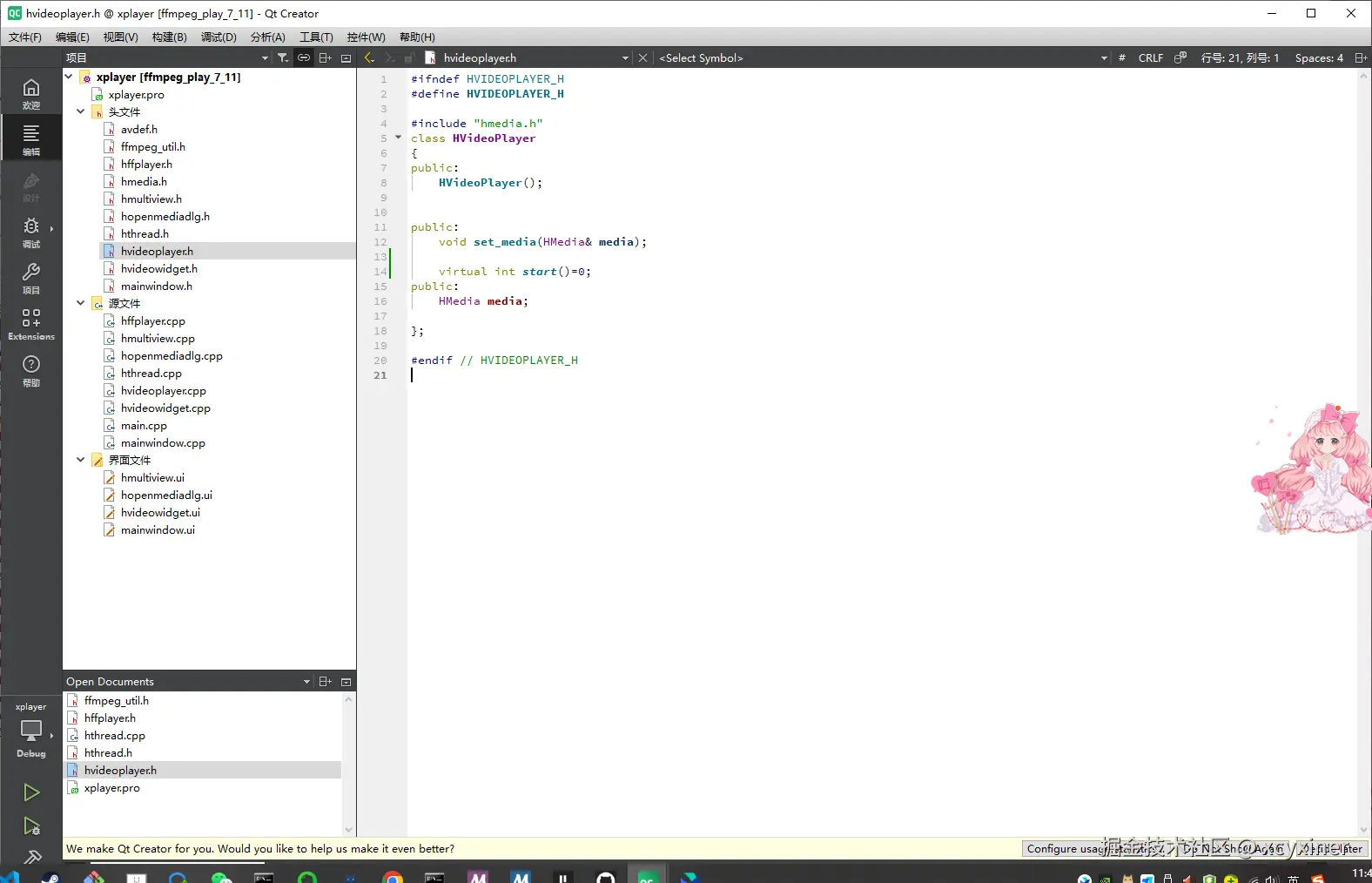Open the 调试(D) menu
The width and height of the screenshot is (1372, 883).
[219, 37]
